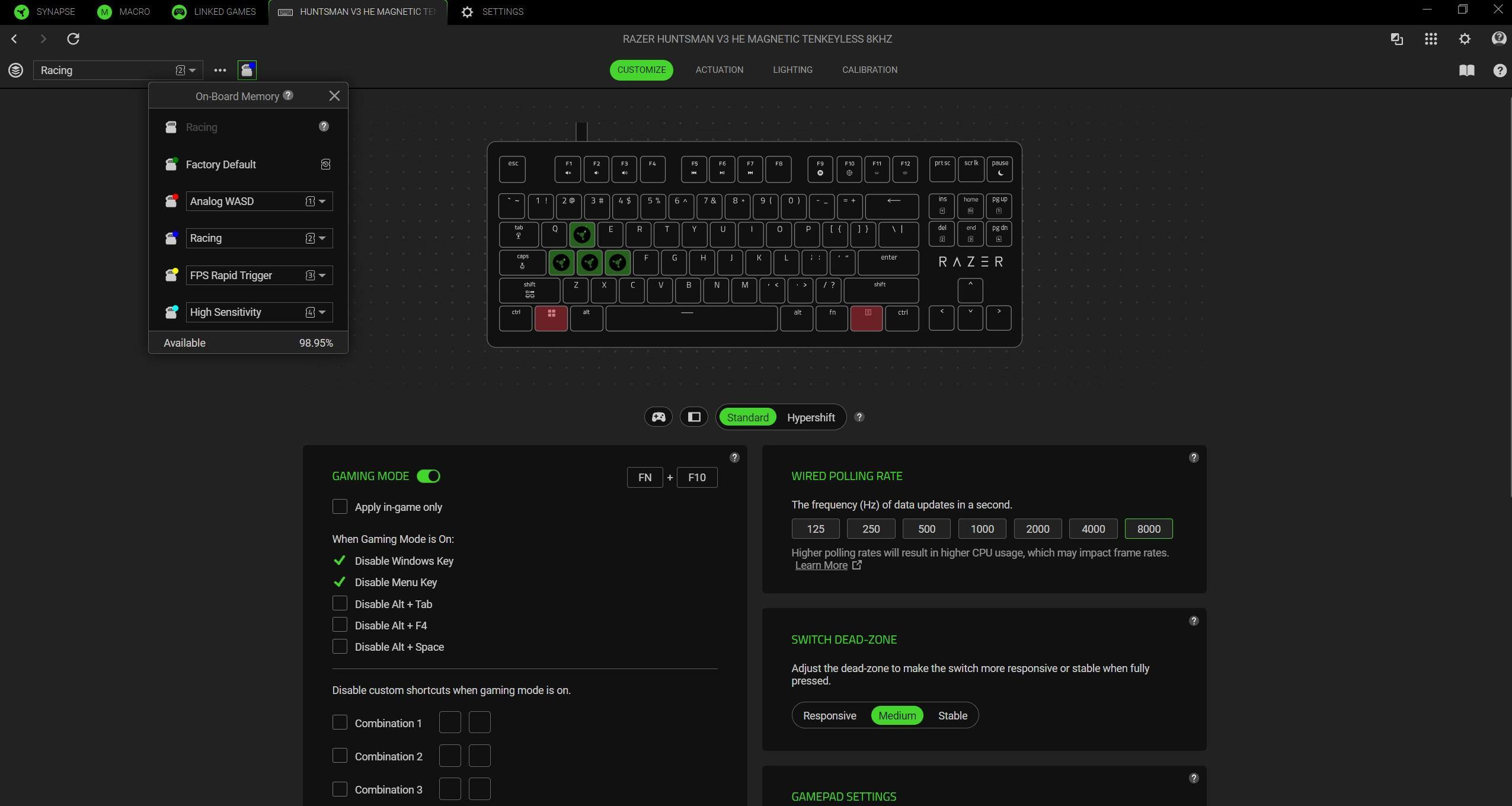Select the Factory Default memory profile

pyautogui.click(x=220, y=165)
